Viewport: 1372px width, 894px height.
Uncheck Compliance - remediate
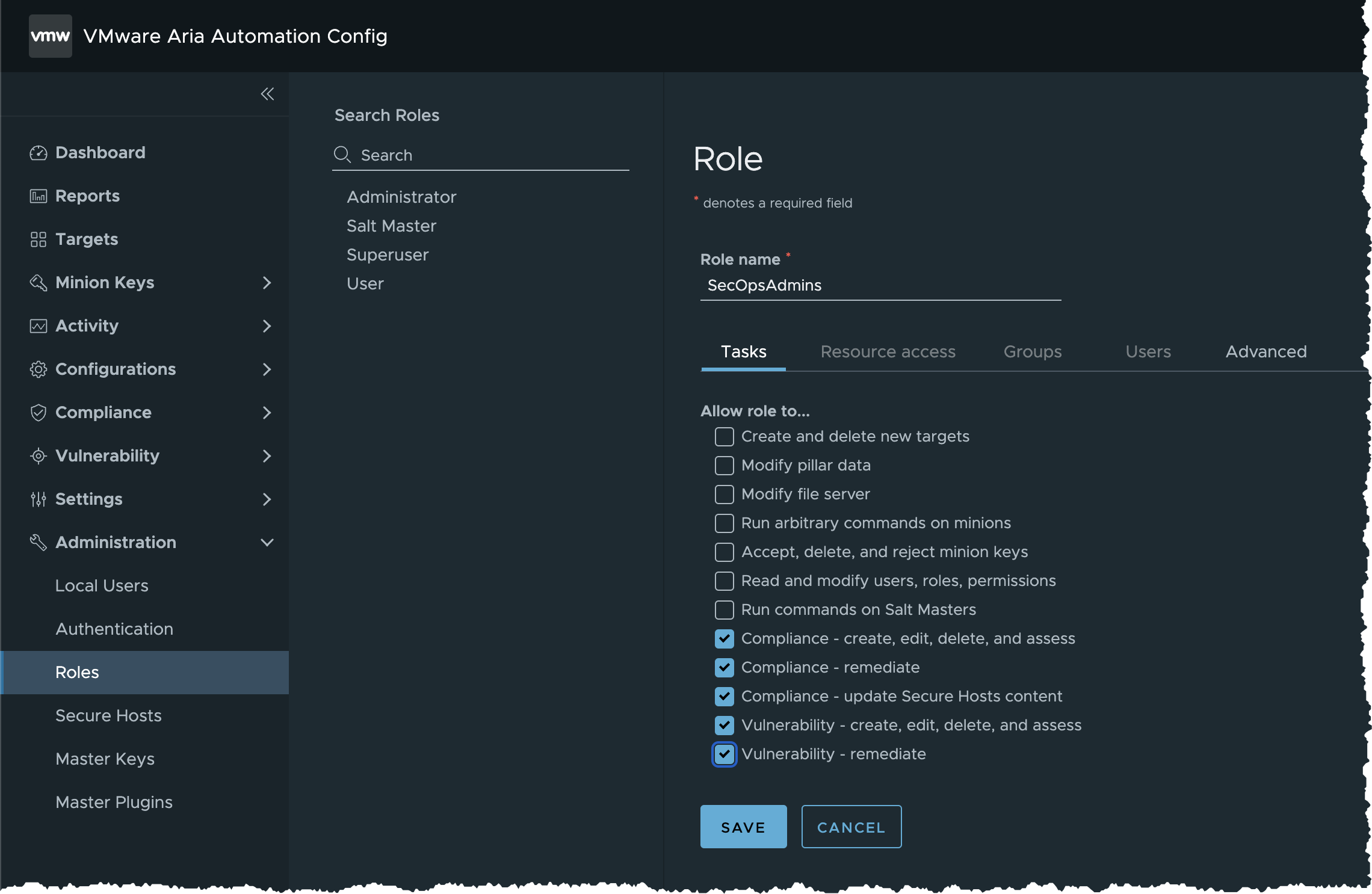coord(725,668)
